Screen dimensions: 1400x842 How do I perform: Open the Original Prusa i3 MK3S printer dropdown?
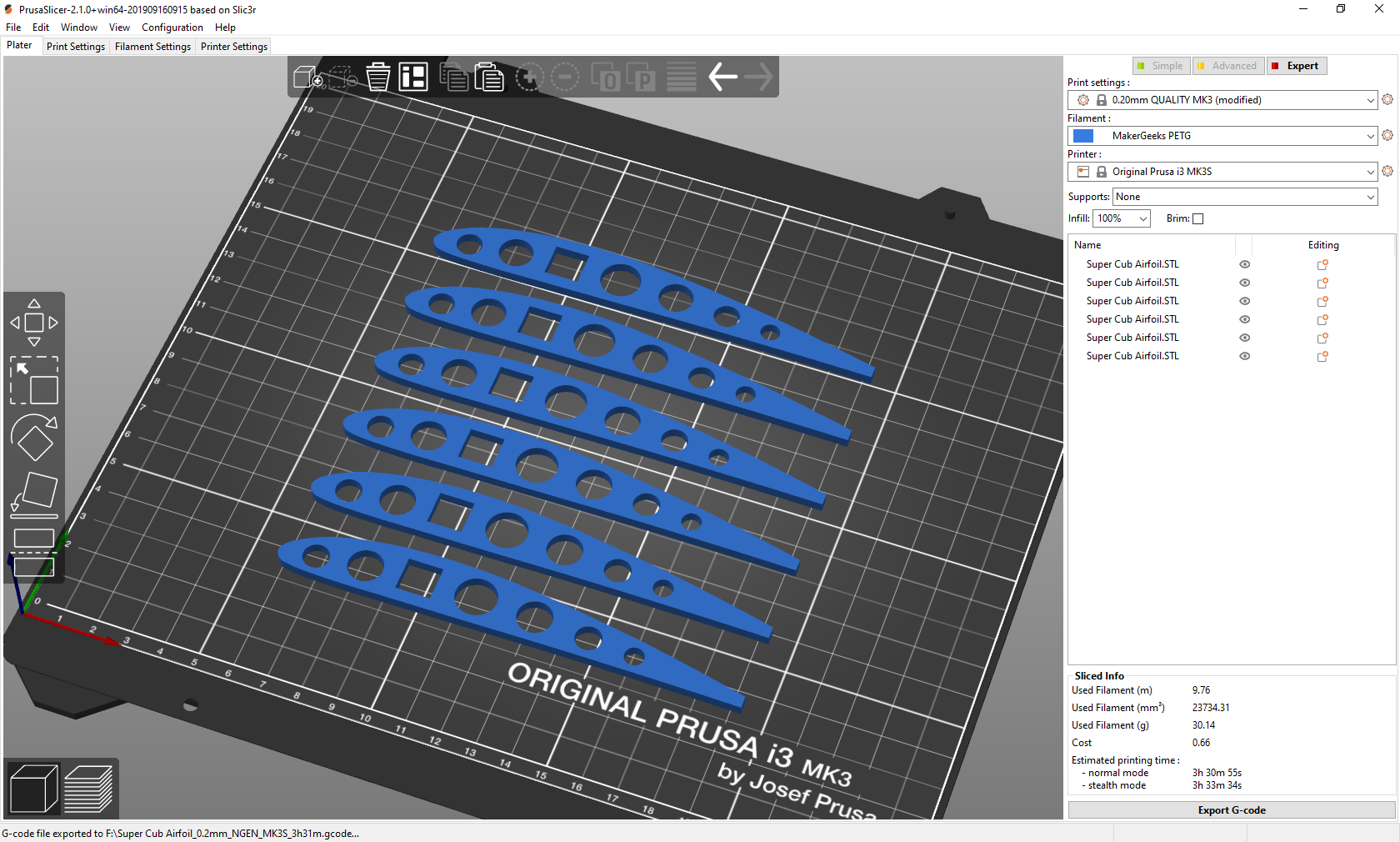pyautogui.click(x=1222, y=172)
